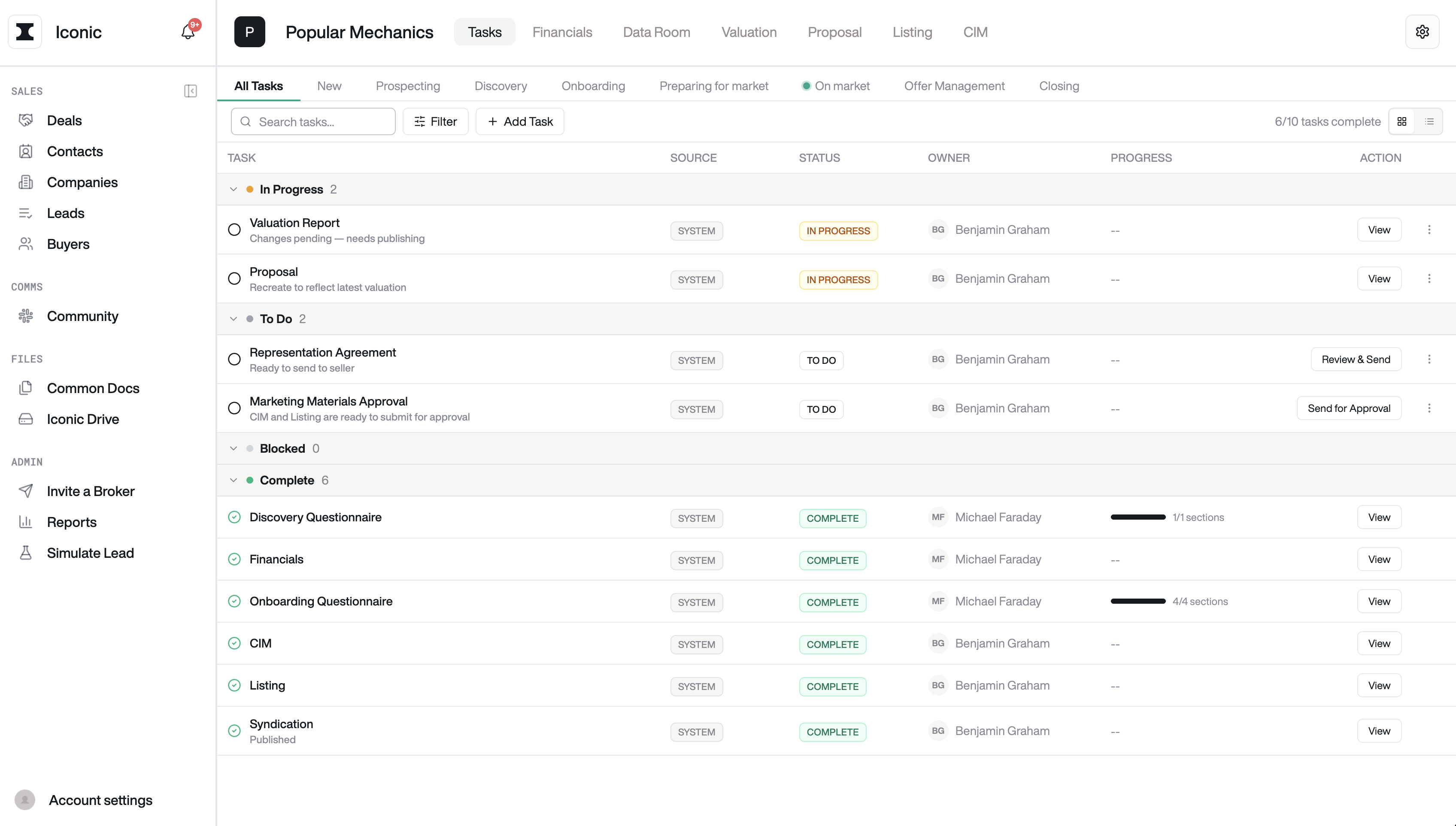Mark Marketing Materials Approval complete

(234, 408)
